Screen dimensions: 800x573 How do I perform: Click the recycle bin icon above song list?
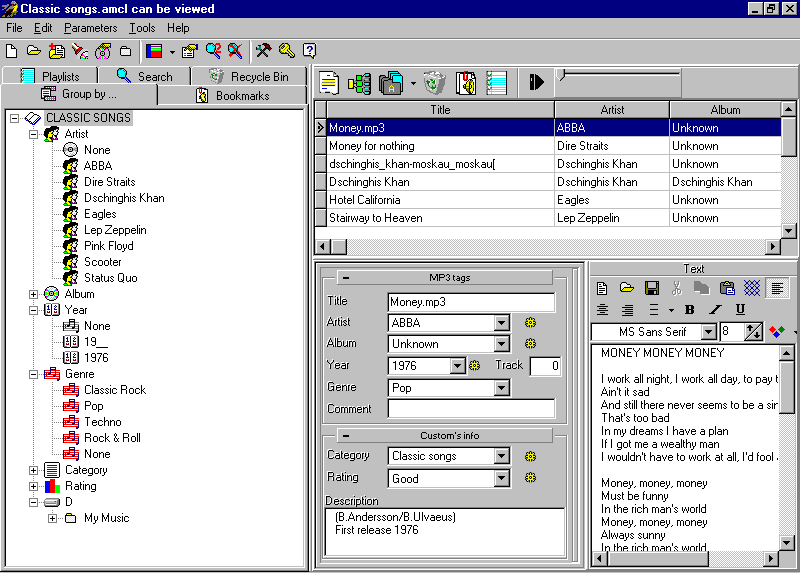[x=434, y=83]
